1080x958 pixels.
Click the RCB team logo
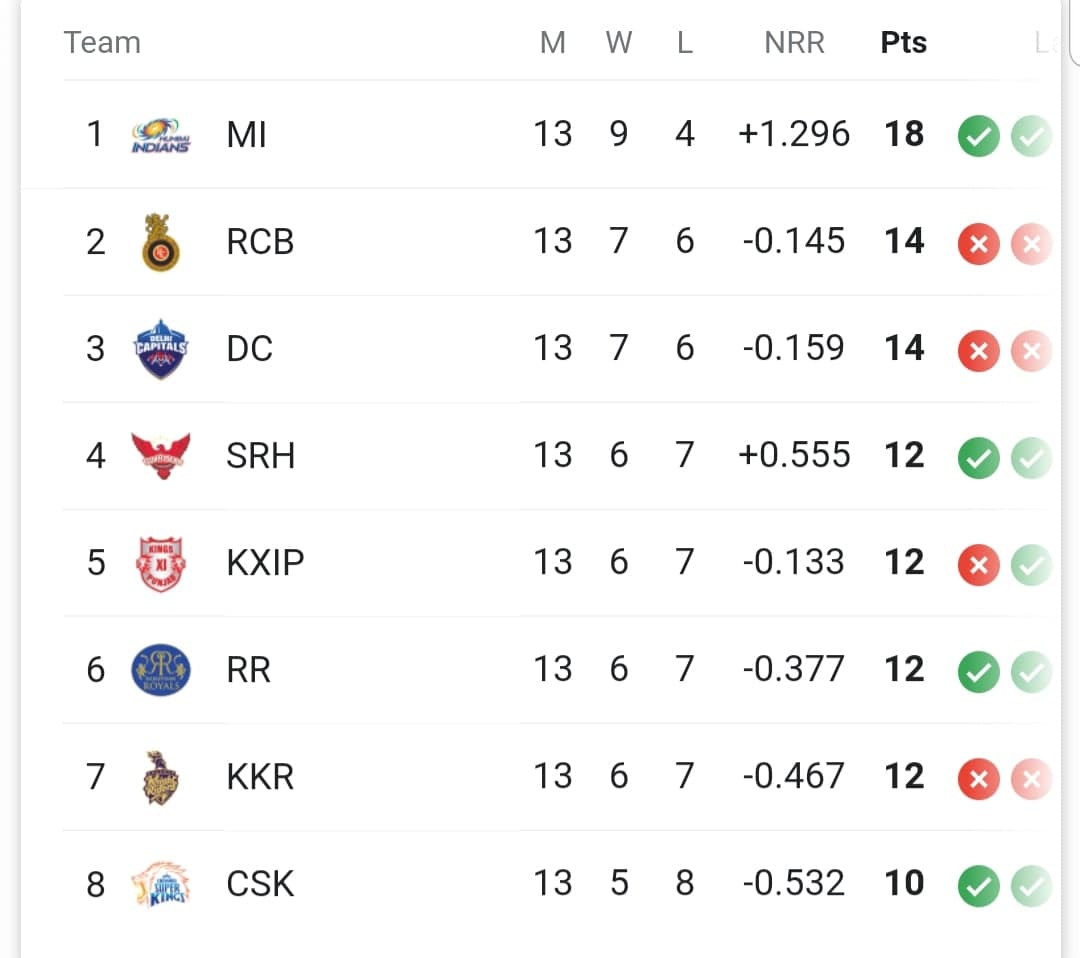pyautogui.click(x=160, y=242)
